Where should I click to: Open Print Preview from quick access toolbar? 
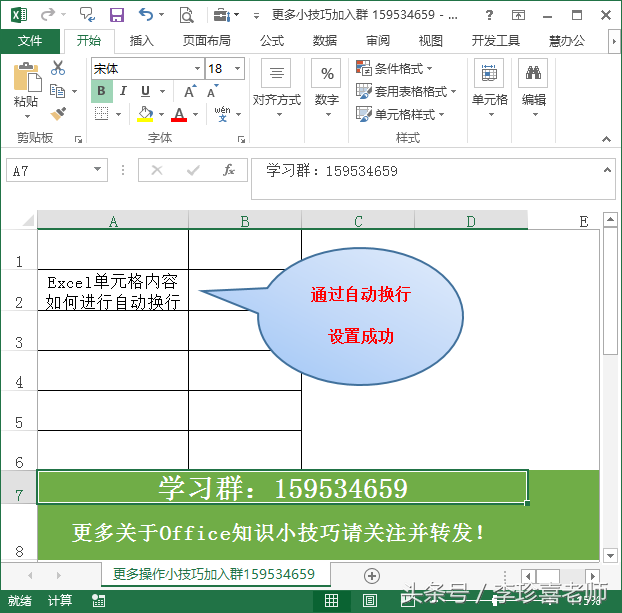coord(186,15)
